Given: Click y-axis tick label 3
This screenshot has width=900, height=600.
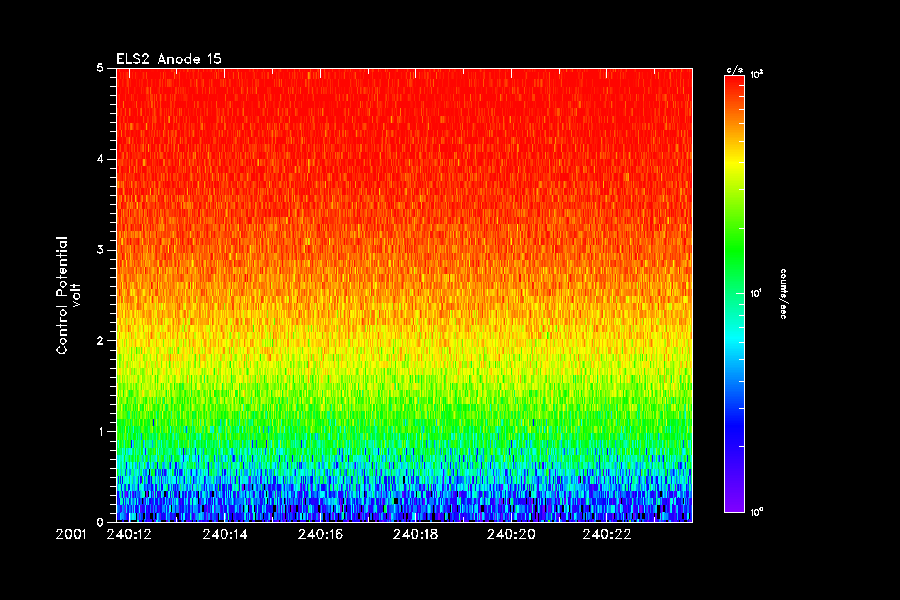Looking at the screenshot, I should coord(100,250).
